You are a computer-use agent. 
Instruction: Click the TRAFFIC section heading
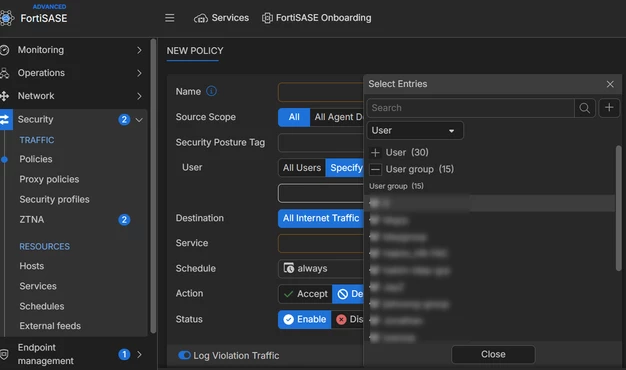37,140
